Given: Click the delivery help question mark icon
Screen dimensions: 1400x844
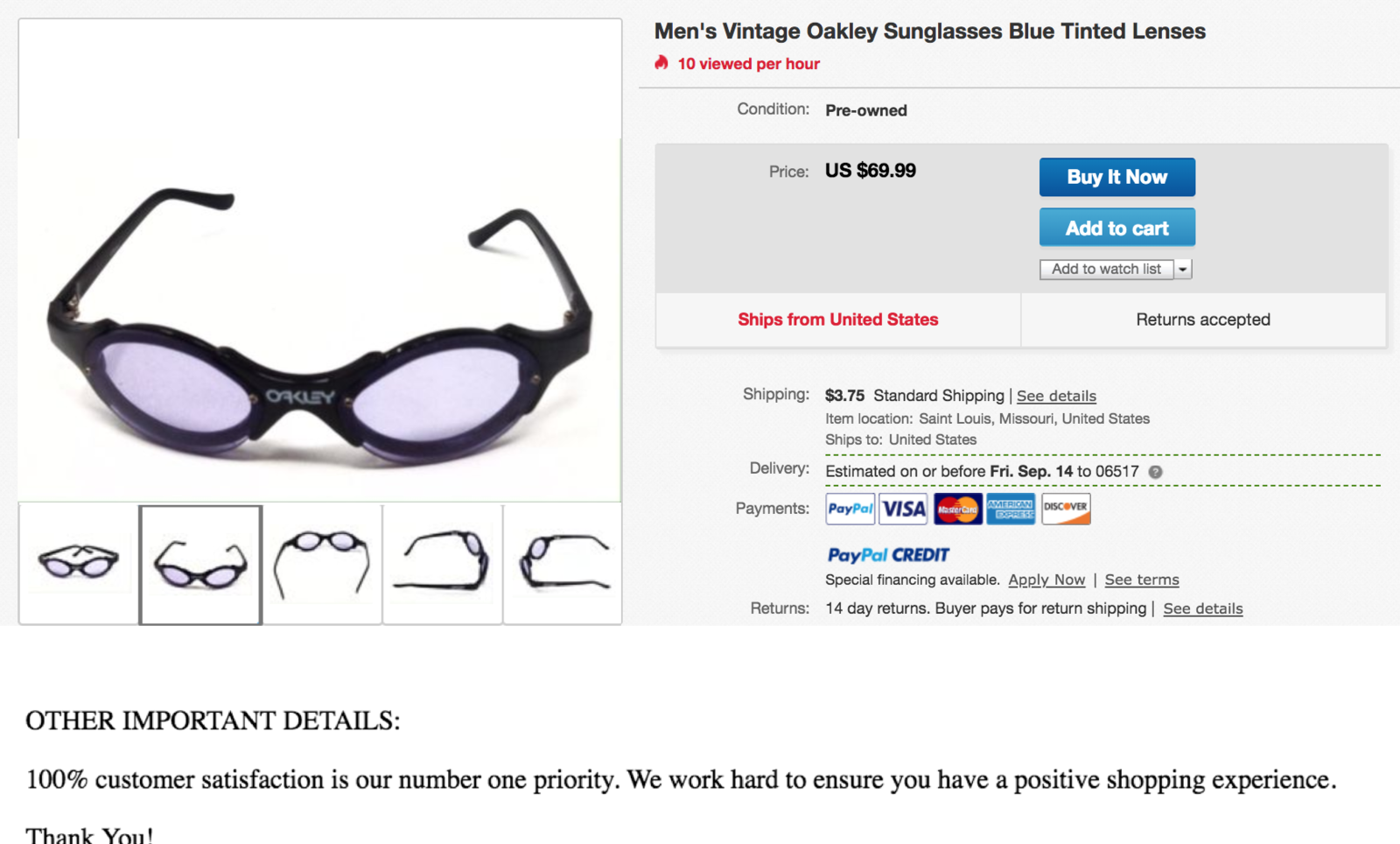Looking at the screenshot, I should (x=1155, y=472).
